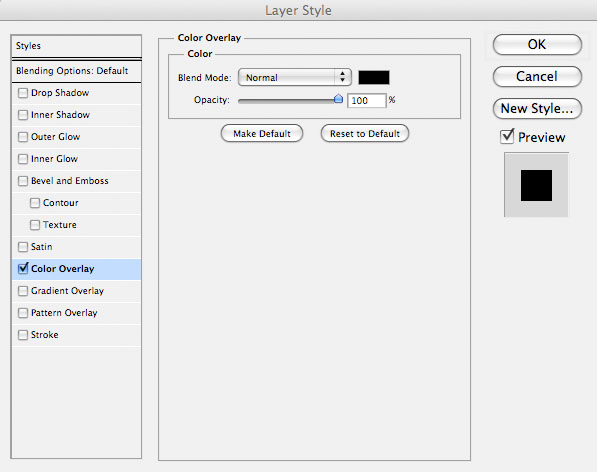Select the Inner Glow label row
This screenshot has height=472, width=597.
click(77, 159)
